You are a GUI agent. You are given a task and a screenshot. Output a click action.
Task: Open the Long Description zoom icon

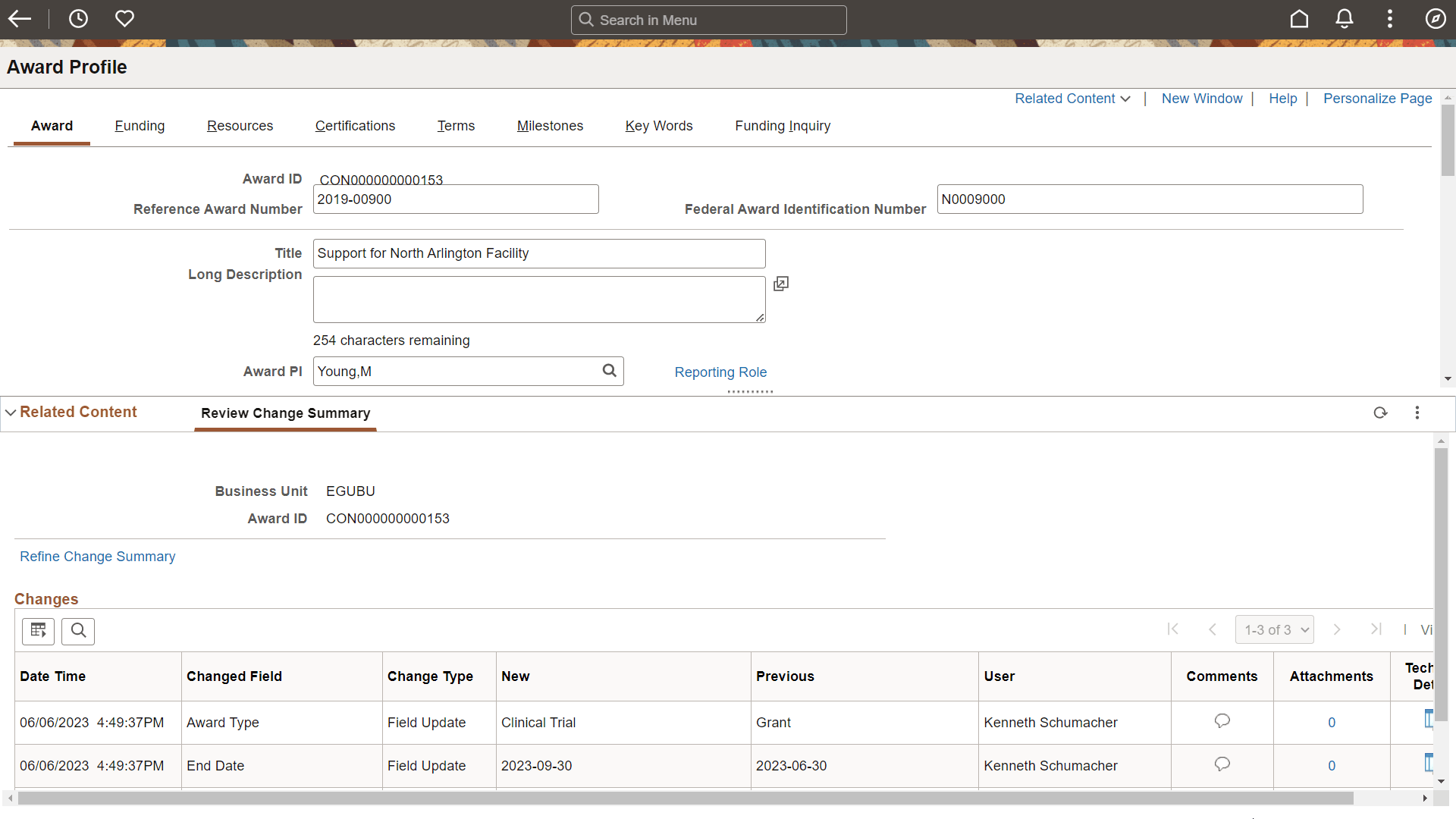pyautogui.click(x=780, y=283)
